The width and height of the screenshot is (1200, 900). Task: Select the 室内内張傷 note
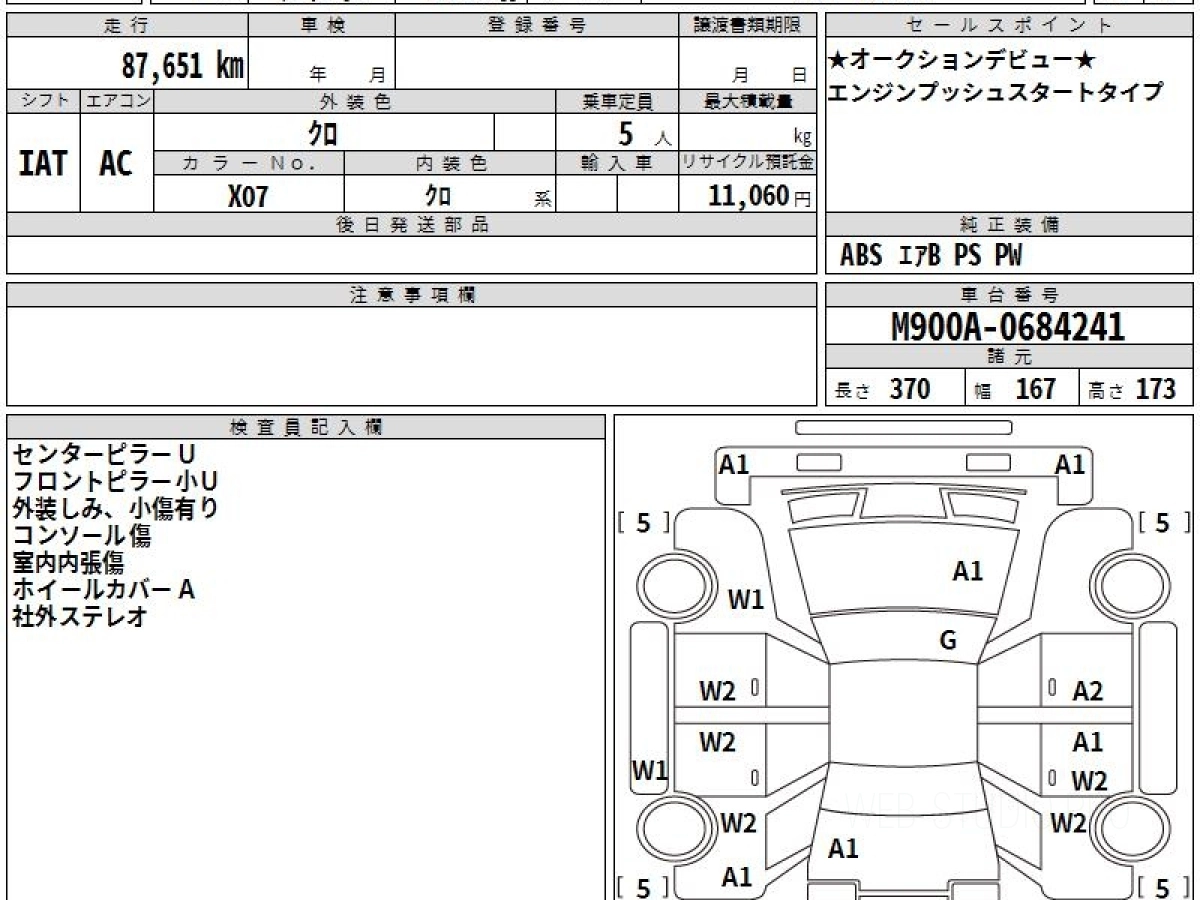click(68, 562)
